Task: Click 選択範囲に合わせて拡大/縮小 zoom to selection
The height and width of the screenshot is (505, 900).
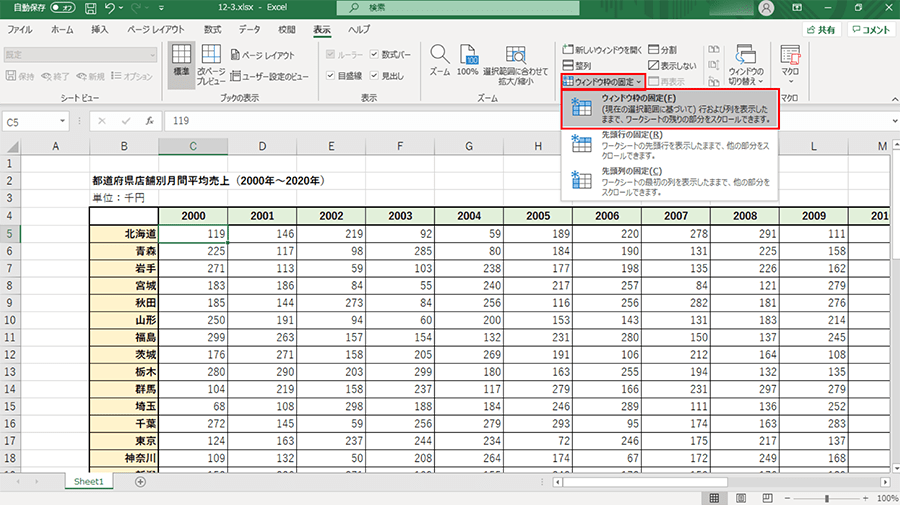Action: pyautogui.click(x=515, y=65)
